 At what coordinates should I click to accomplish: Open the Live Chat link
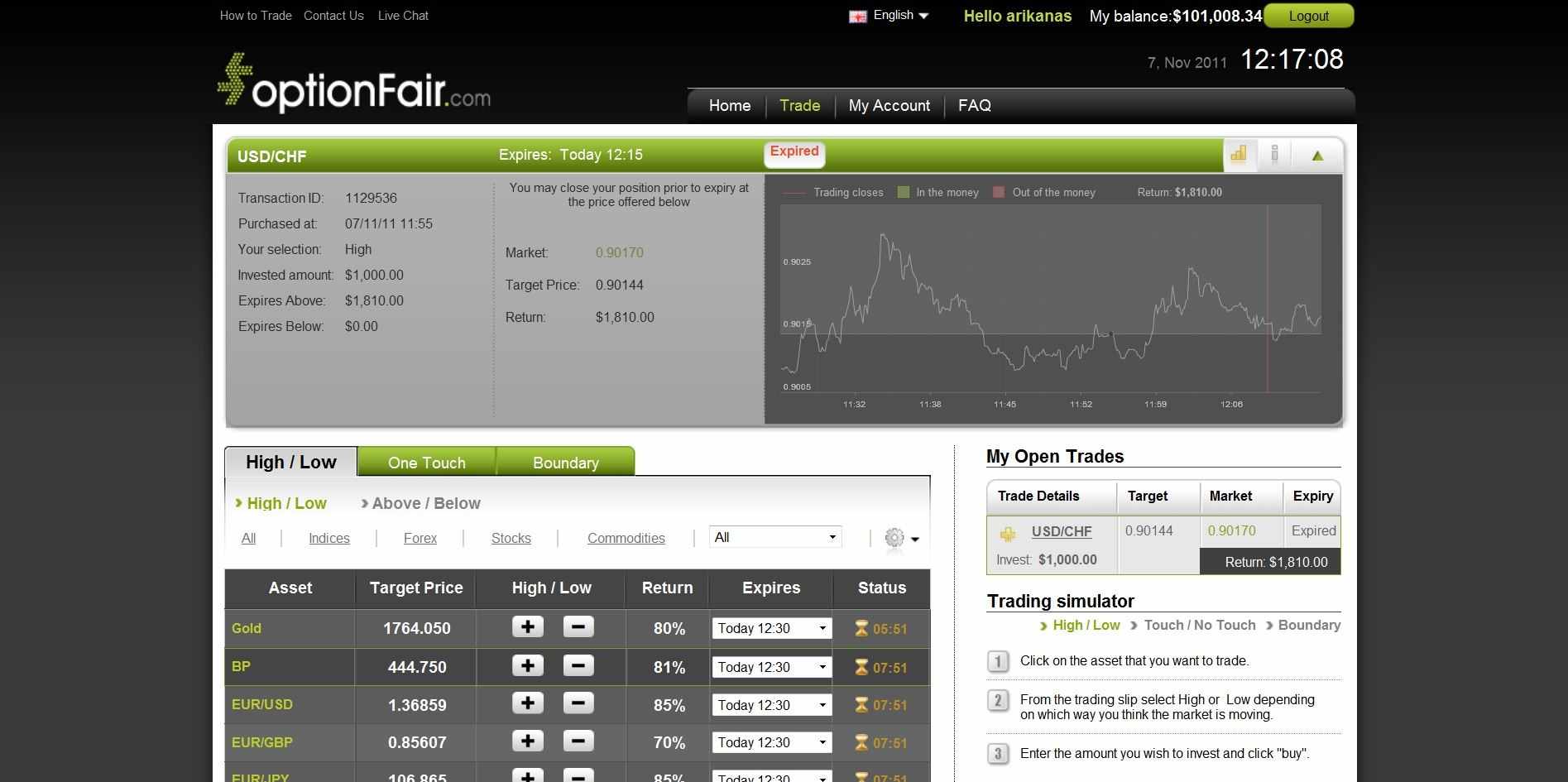(x=403, y=15)
